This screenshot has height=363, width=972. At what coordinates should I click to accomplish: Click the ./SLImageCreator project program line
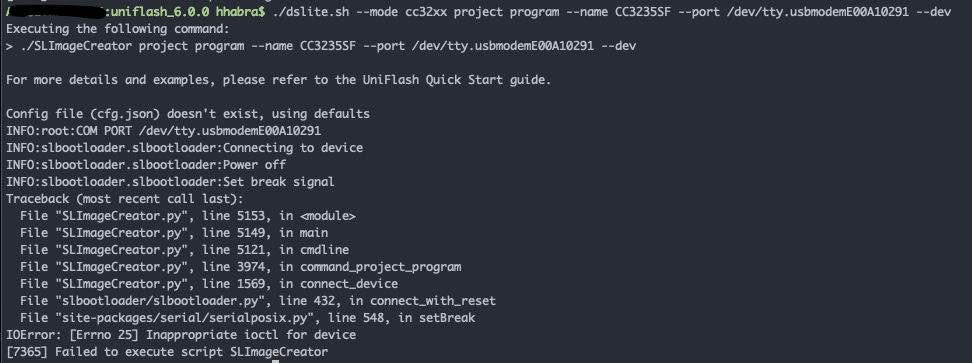pyautogui.click(x=321, y=46)
